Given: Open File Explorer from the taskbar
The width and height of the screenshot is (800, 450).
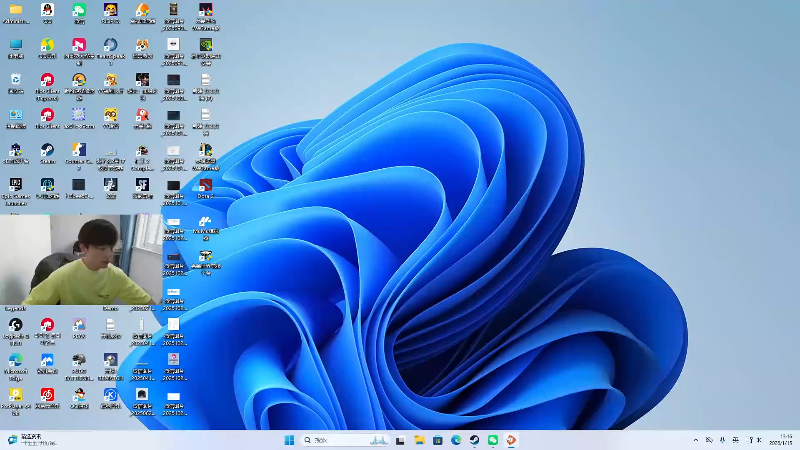Looking at the screenshot, I should click(x=420, y=440).
